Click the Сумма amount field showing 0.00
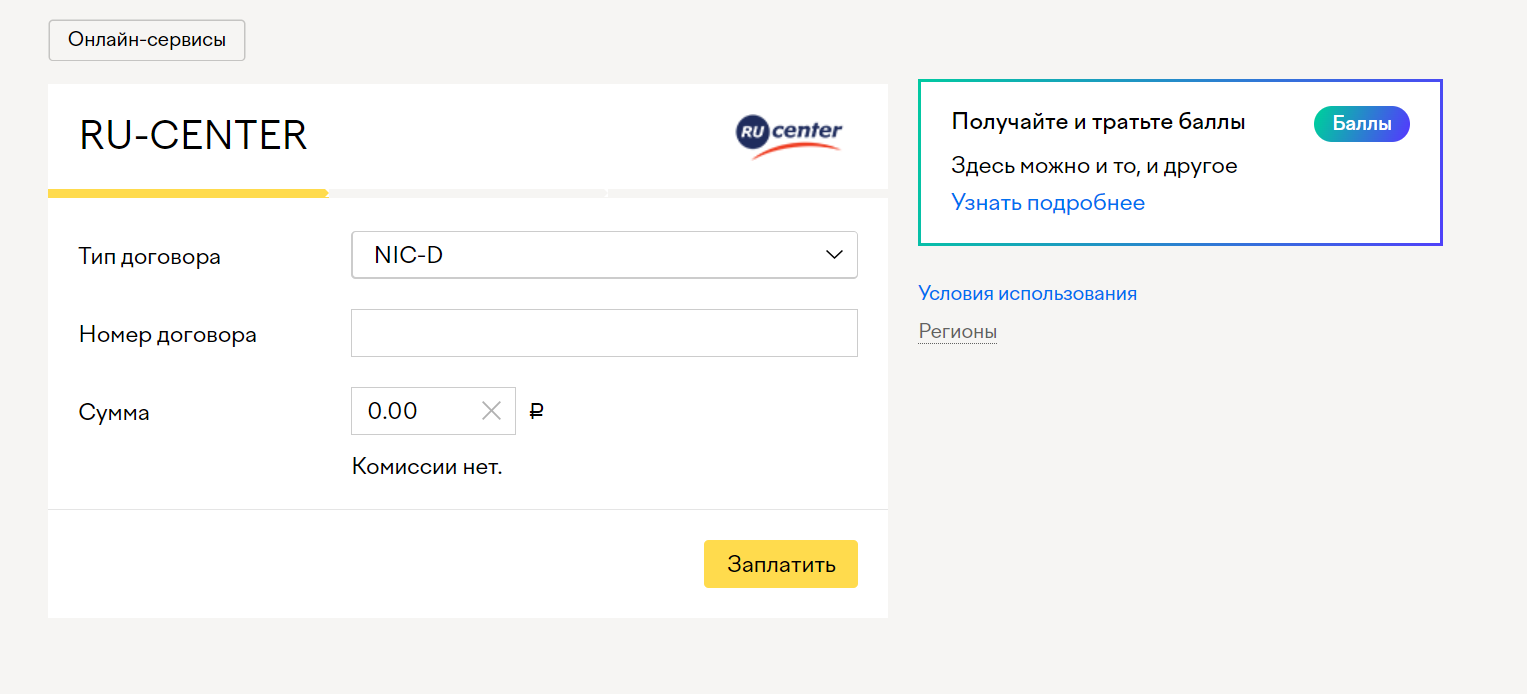Screen dimensions: 1527x694 pyautogui.click(x=433, y=411)
